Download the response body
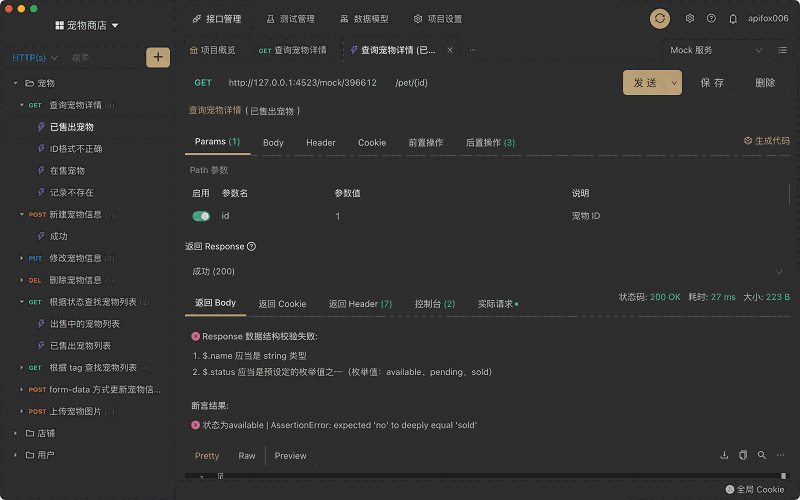Viewport: 800px width, 500px height. [724, 455]
